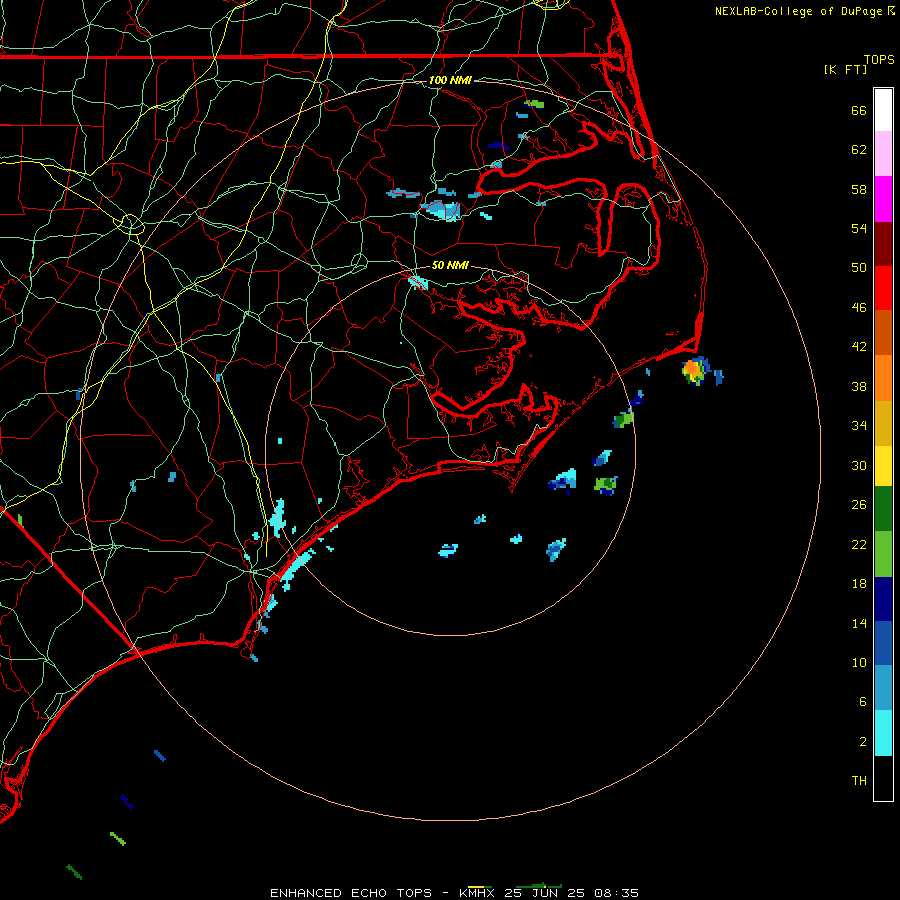
Task: Click the 62 legend value
Action: (x=859, y=150)
